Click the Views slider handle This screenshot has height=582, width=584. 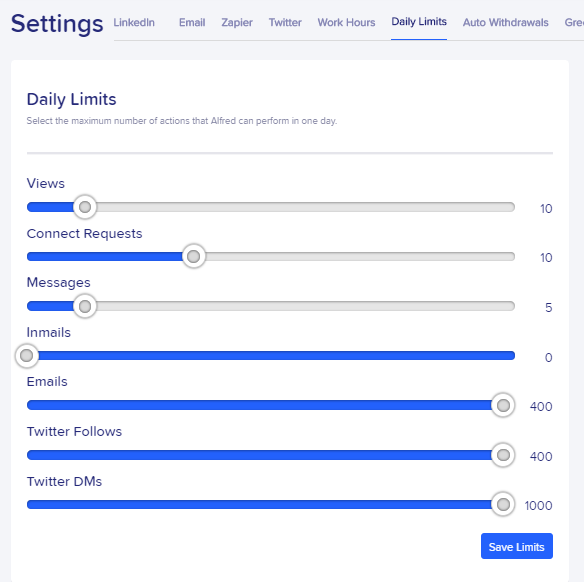(x=85, y=207)
